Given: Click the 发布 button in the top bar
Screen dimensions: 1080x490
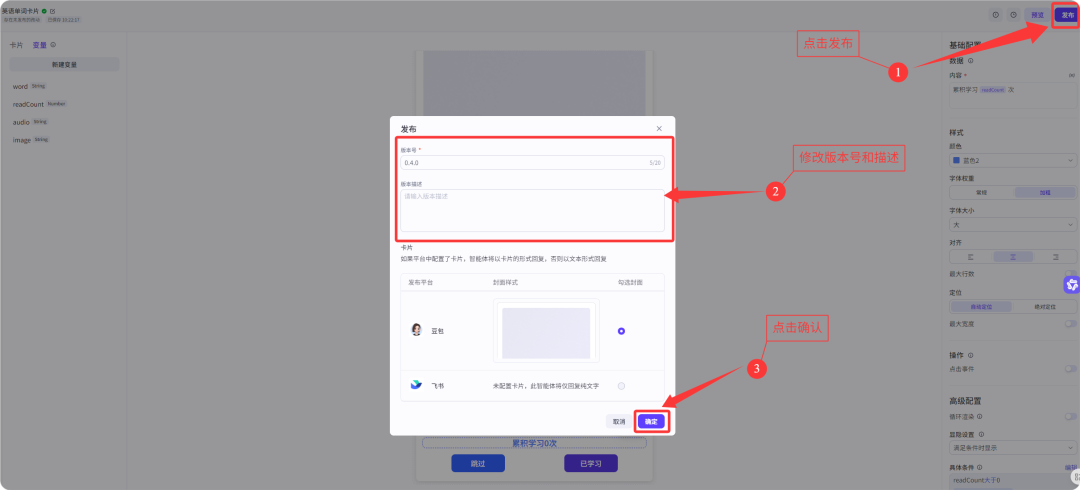Looking at the screenshot, I should (1067, 14).
